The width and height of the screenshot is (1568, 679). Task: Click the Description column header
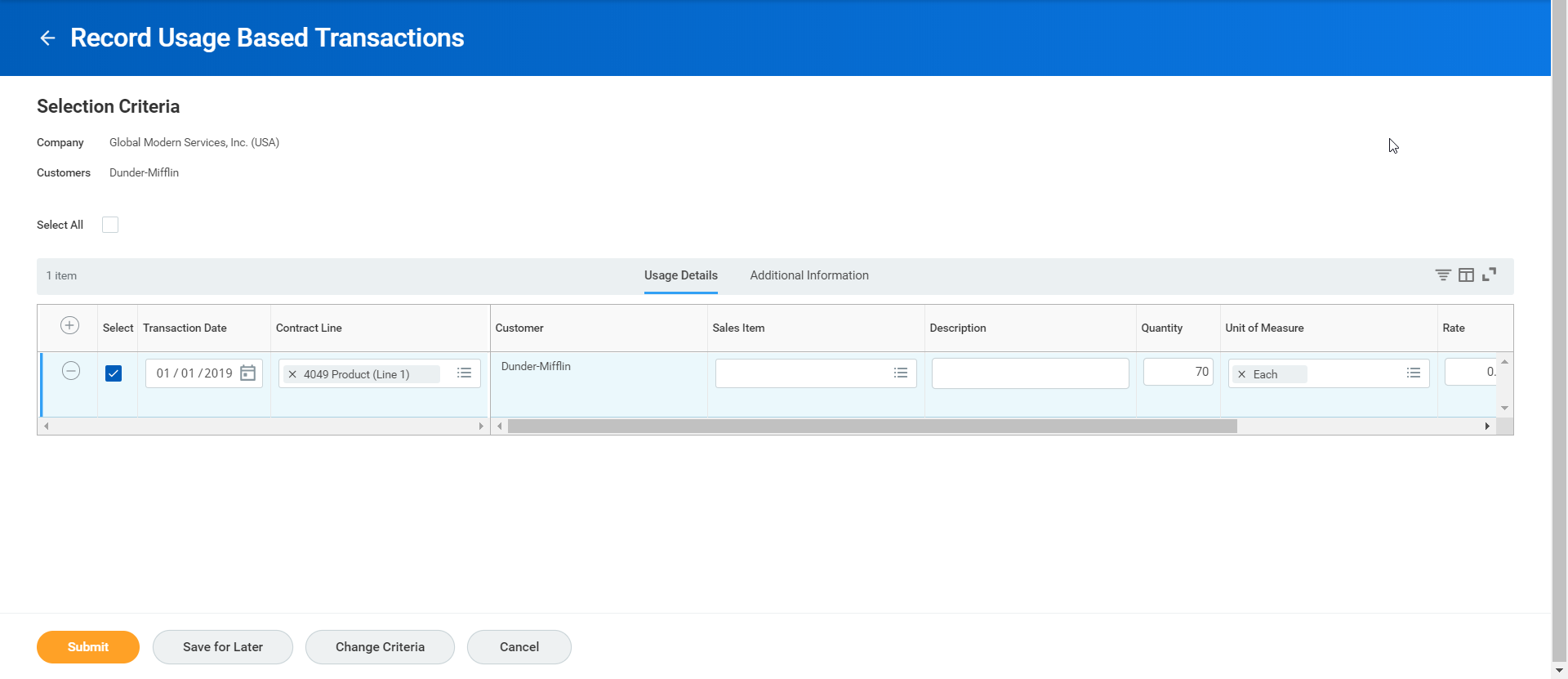(x=958, y=328)
